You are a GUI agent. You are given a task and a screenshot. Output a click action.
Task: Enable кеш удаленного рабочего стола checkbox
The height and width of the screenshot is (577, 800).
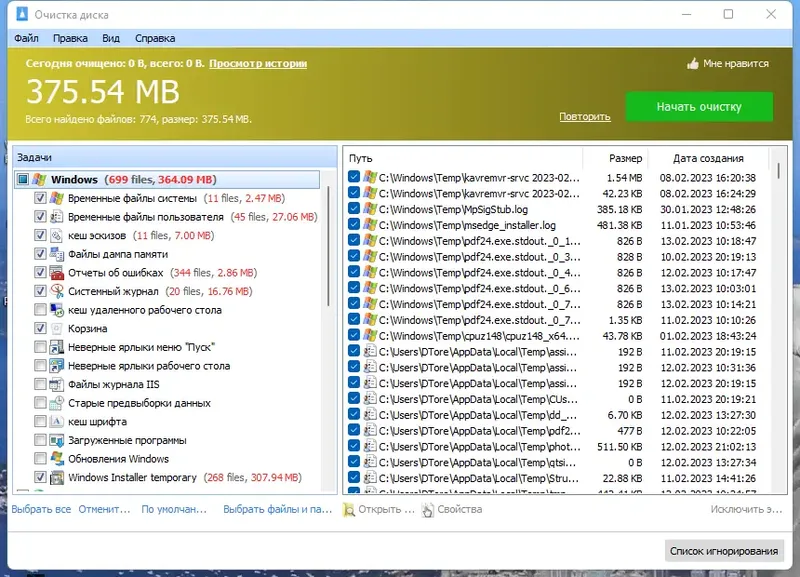(x=40, y=310)
